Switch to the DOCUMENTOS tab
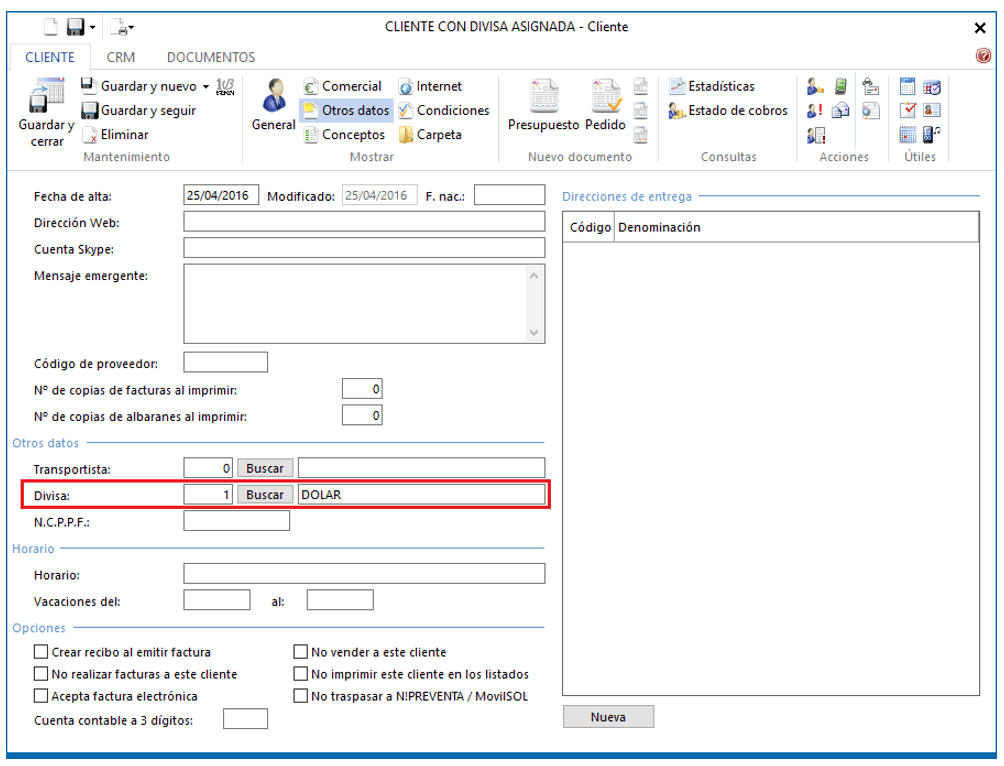 [x=211, y=58]
